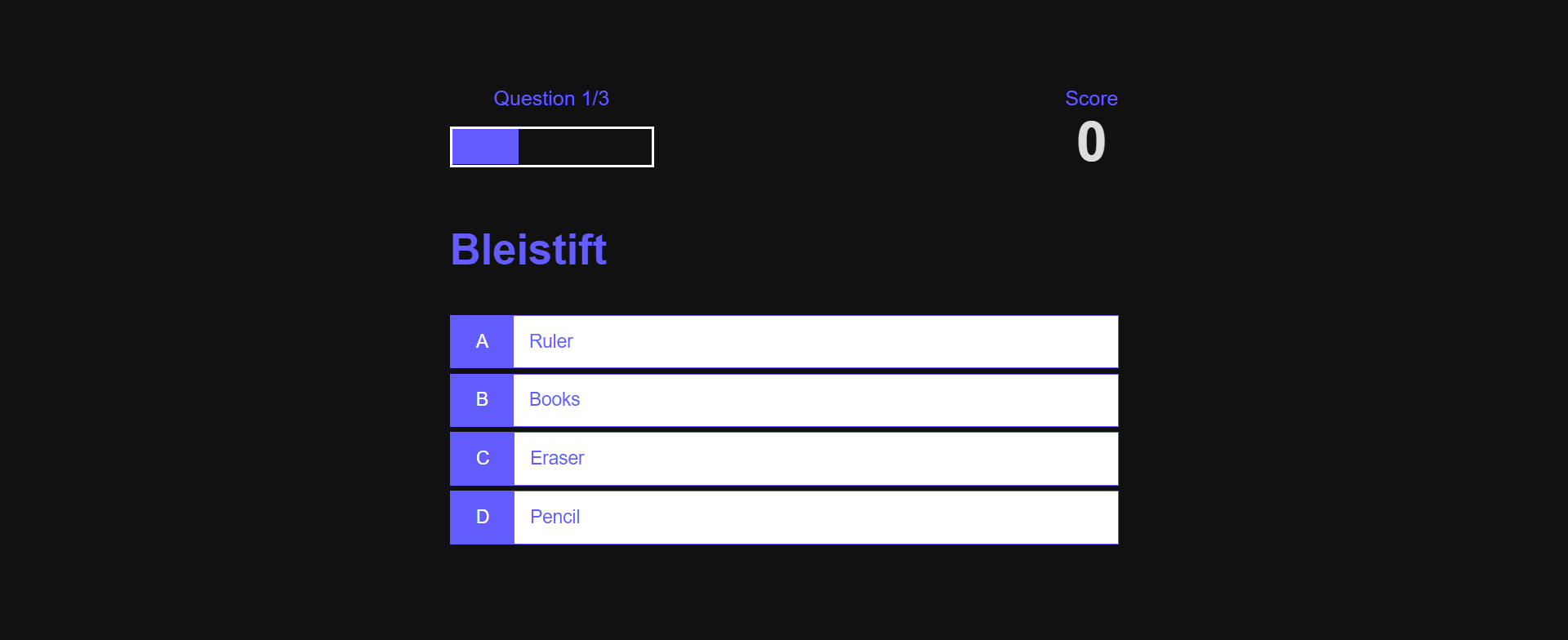Screen dimensions: 1568x640
Task: Click the filled portion of progress bar
Action: point(485,147)
